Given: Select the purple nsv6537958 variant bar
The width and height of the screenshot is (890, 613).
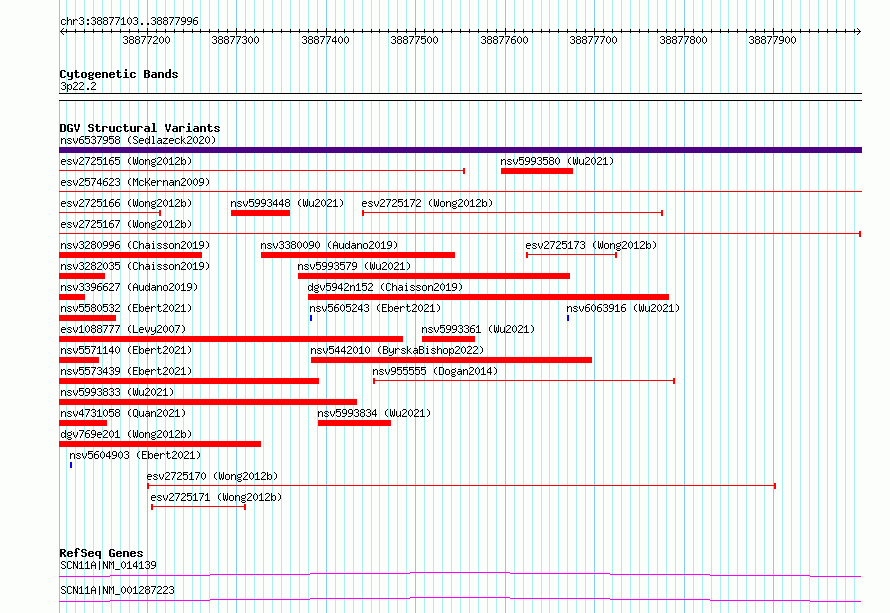Looking at the screenshot, I should pos(460,150).
